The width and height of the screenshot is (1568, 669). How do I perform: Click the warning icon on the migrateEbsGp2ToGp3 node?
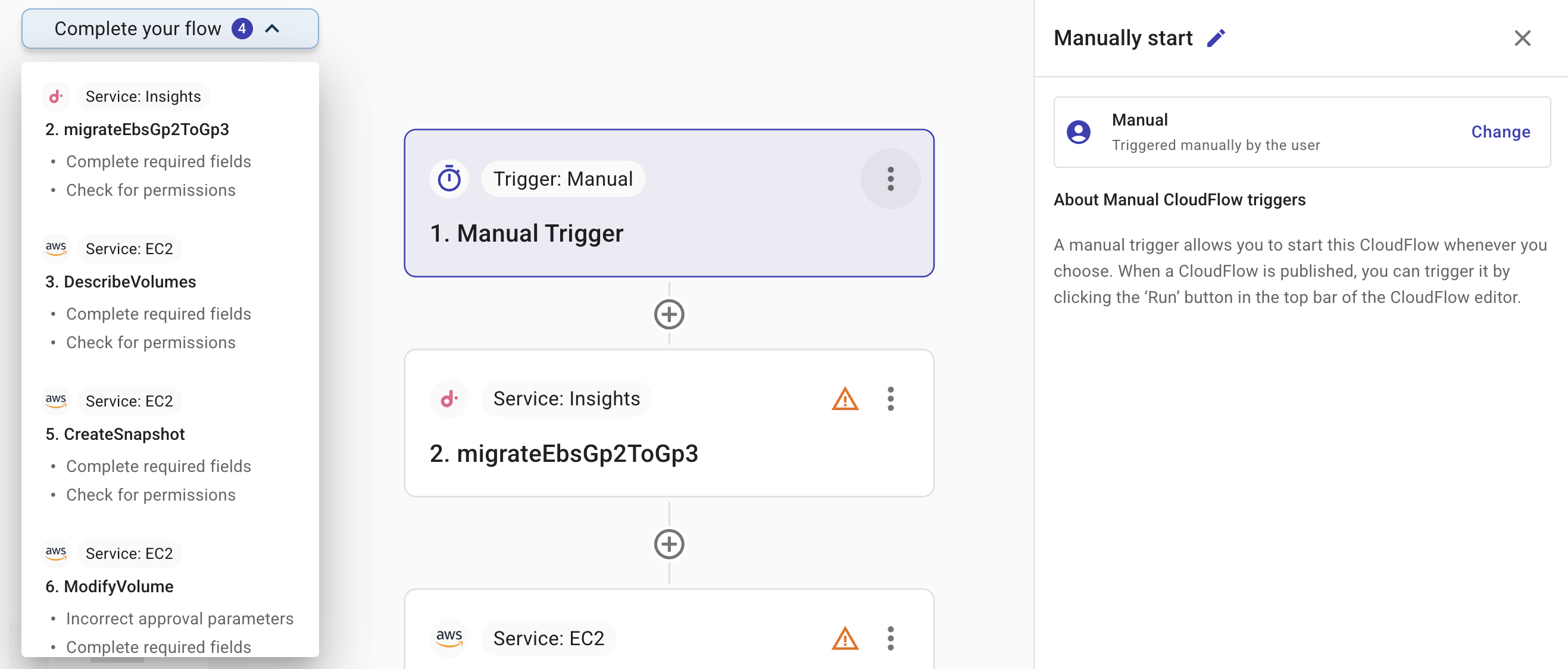(844, 399)
